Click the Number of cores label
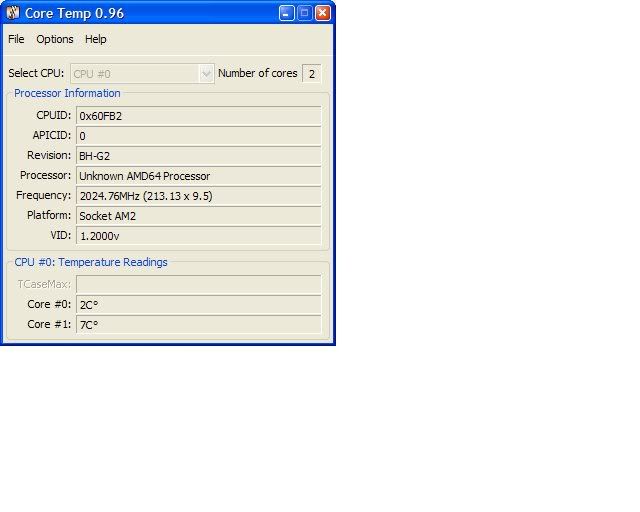Viewport: 640px width, 512px height. pyautogui.click(x=258, y=73)
